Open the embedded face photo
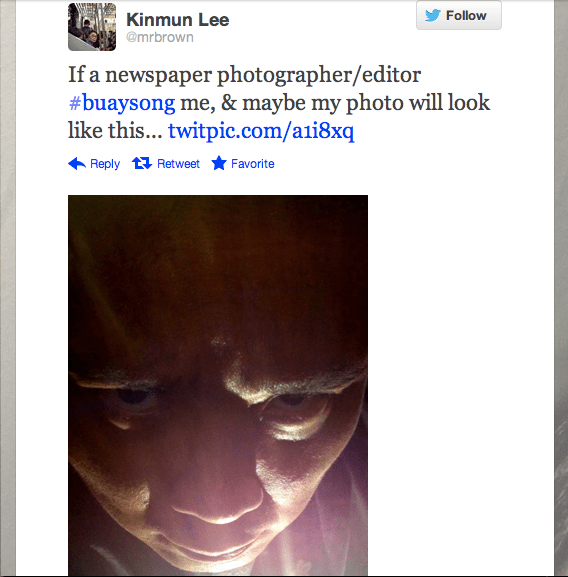Screen dimensions: 568x577 click(x=218, y=386)
